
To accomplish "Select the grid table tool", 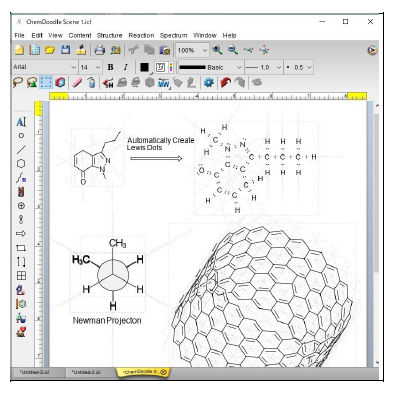I will pyautogui.click(x=21, y=276).
